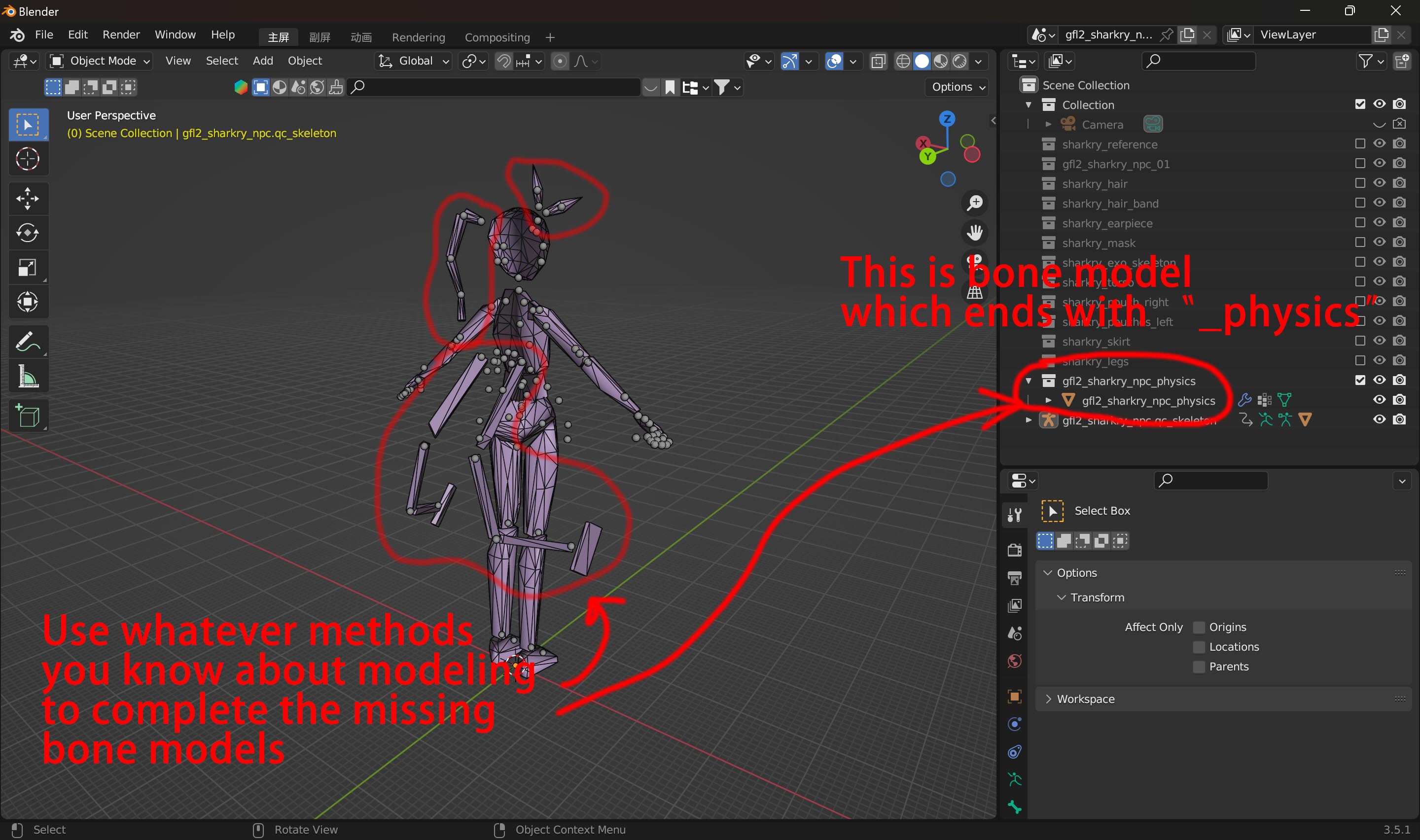Viewport: 1420px width, 840px height.
Task: Click the viewport Options button
Action: [958, 87]
